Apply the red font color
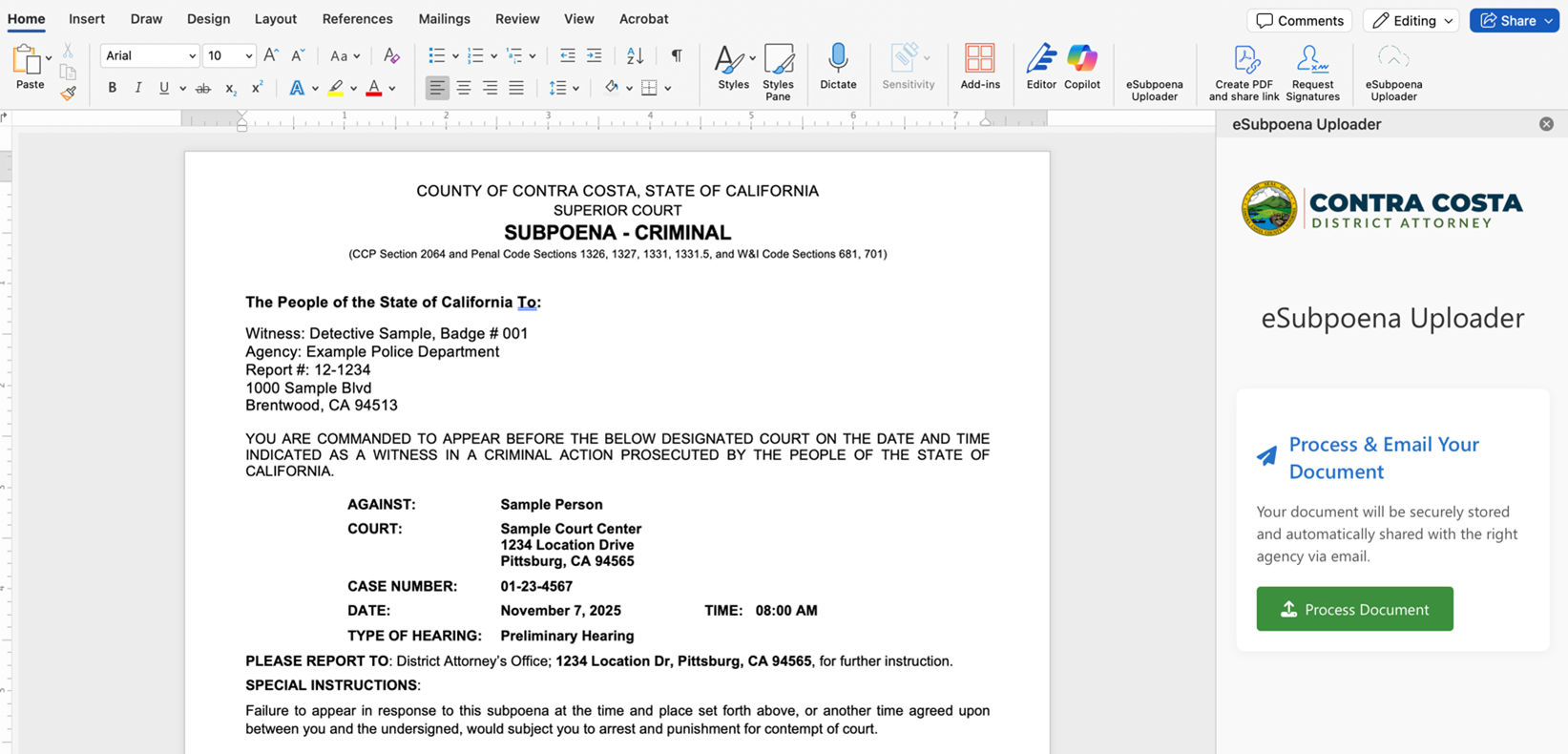This screenshot has height=754, width=1568. 374,89
